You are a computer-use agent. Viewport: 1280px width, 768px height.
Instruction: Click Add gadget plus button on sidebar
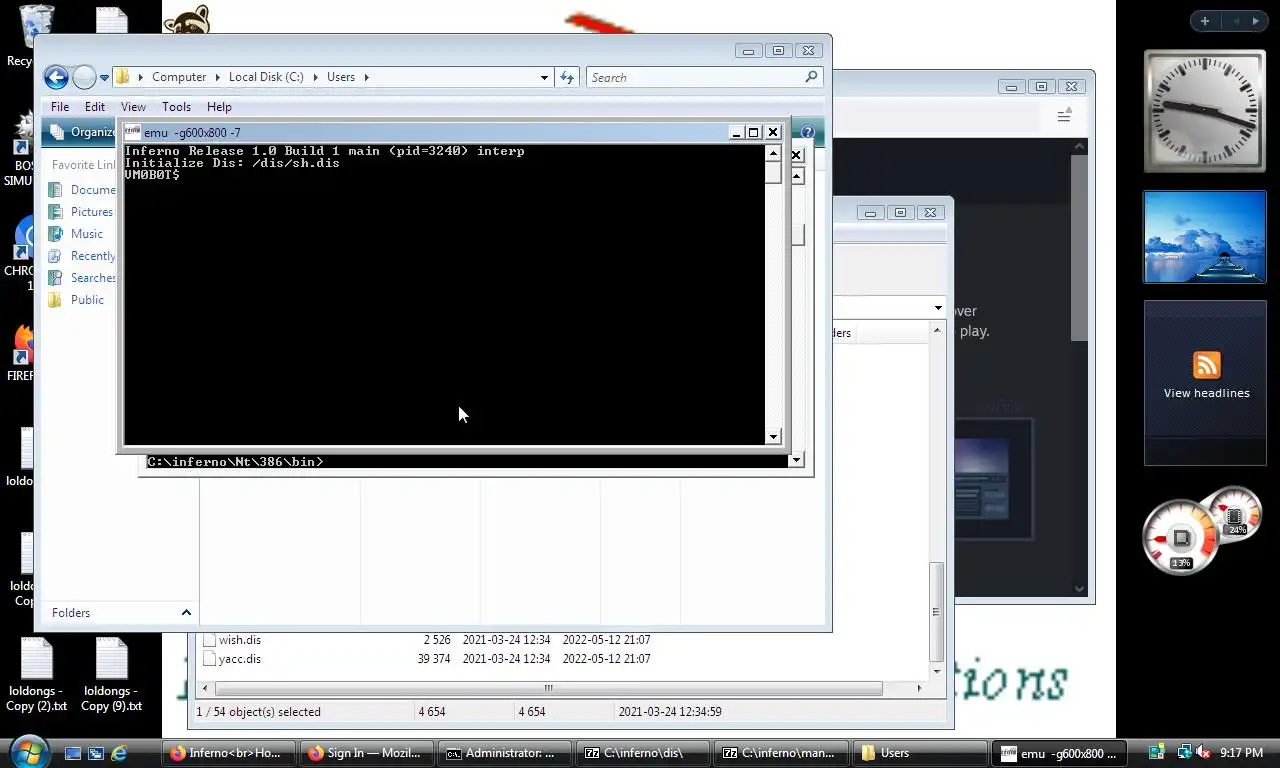[x=1205, y=21]
